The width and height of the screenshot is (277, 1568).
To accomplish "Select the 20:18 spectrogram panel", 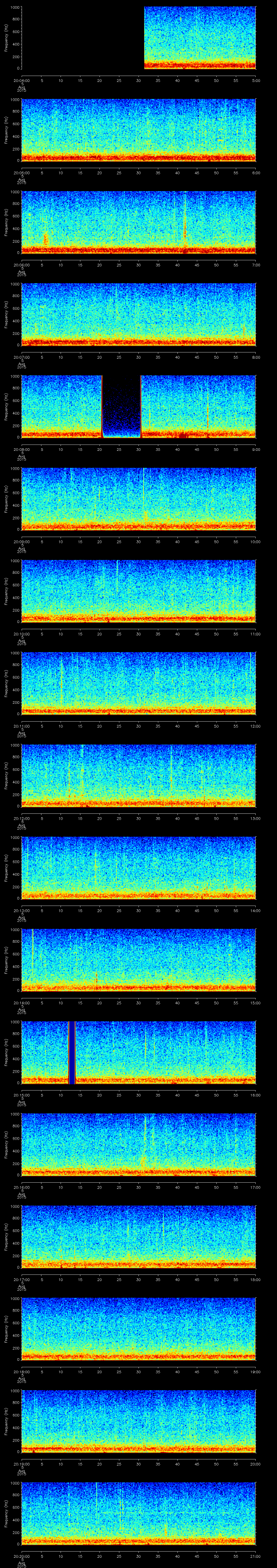I will 138,1328.
